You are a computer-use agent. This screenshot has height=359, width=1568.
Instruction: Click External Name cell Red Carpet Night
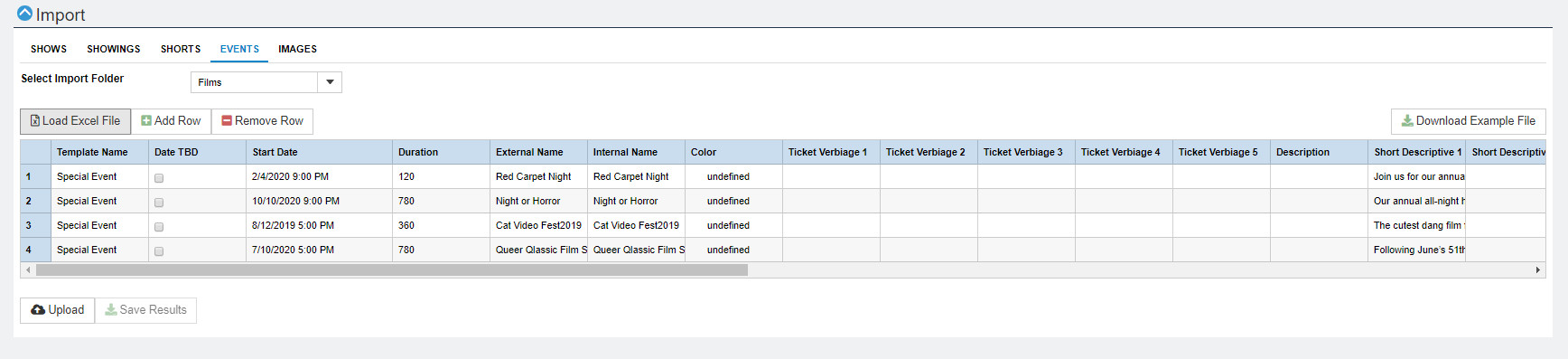pyautogui.click(x=538, y=176)
